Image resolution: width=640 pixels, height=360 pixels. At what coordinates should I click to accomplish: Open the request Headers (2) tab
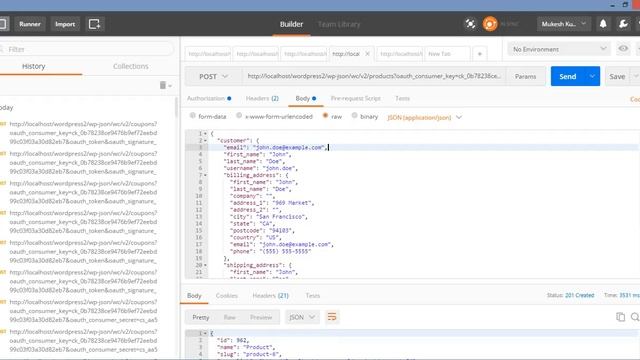click(x=262, y=98)
